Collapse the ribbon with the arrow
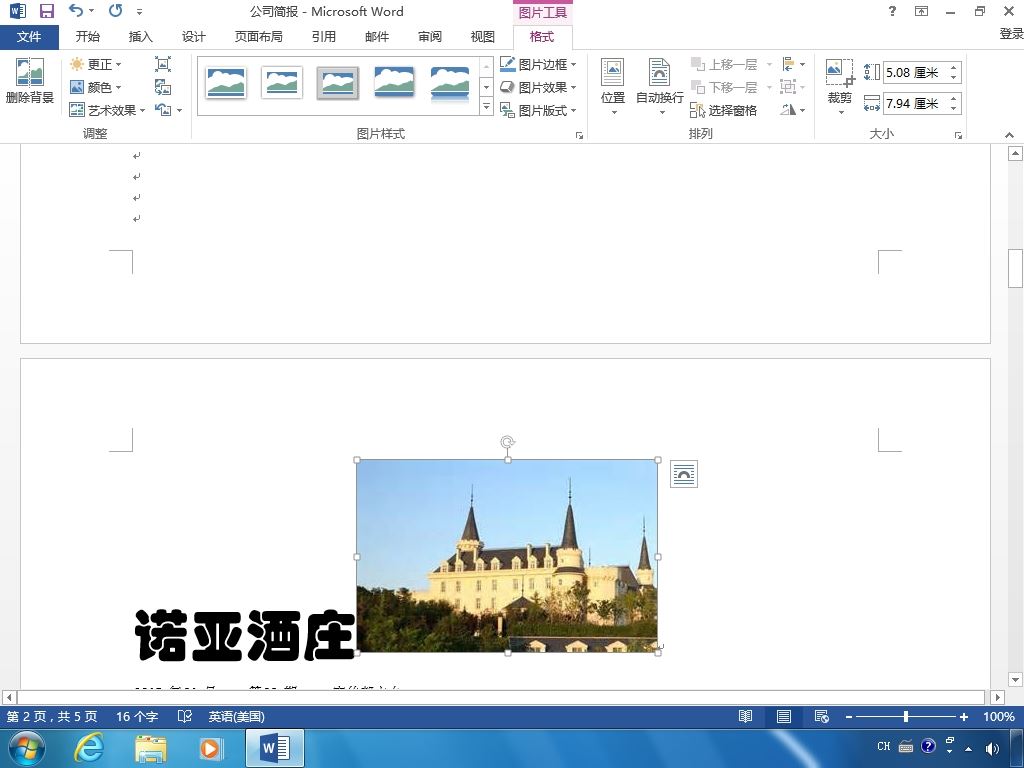Viewport: 1024px width, 768px height. (1010, 135)
